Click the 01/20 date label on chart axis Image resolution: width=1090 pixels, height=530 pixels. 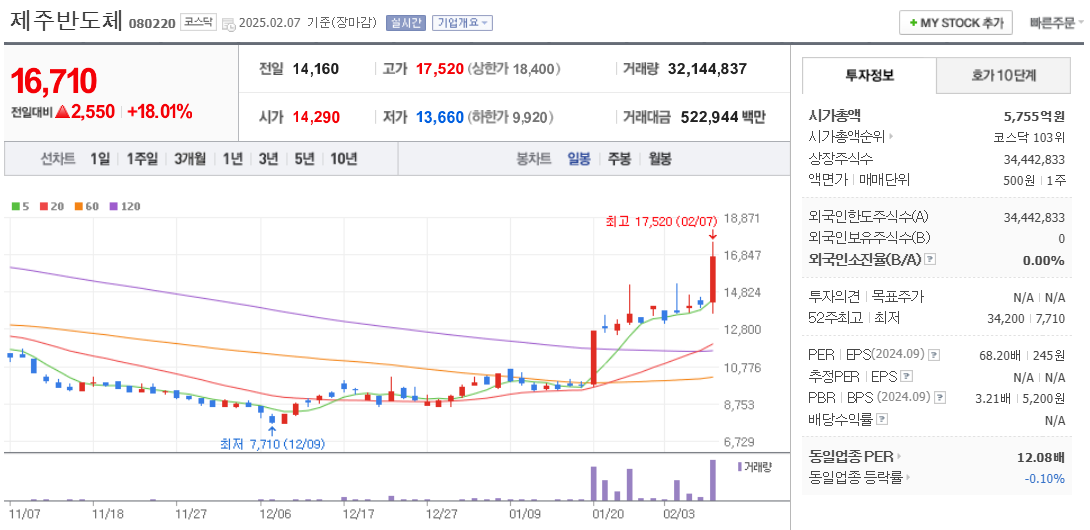coord(608,513)
